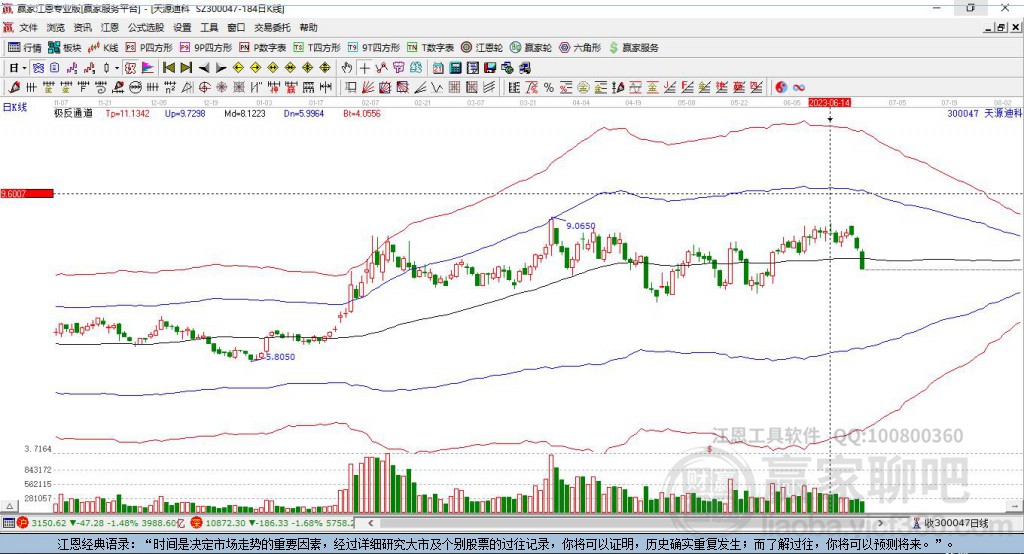The image size is (1024, 554).
Task: Click the 300047 天源迪科 stock label
Action: [x=984, y=113]
